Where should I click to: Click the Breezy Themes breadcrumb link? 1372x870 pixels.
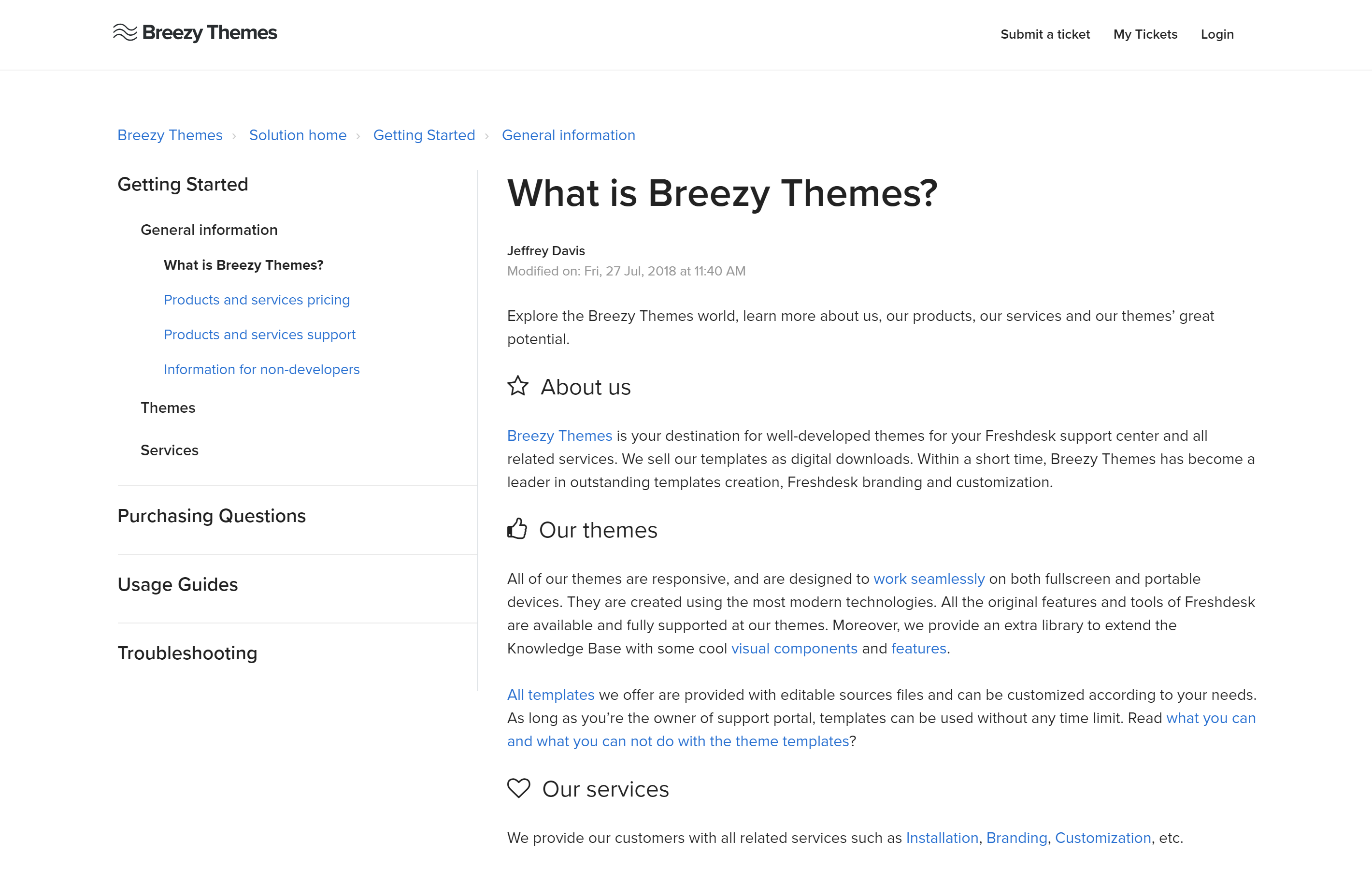pos(170,135)
